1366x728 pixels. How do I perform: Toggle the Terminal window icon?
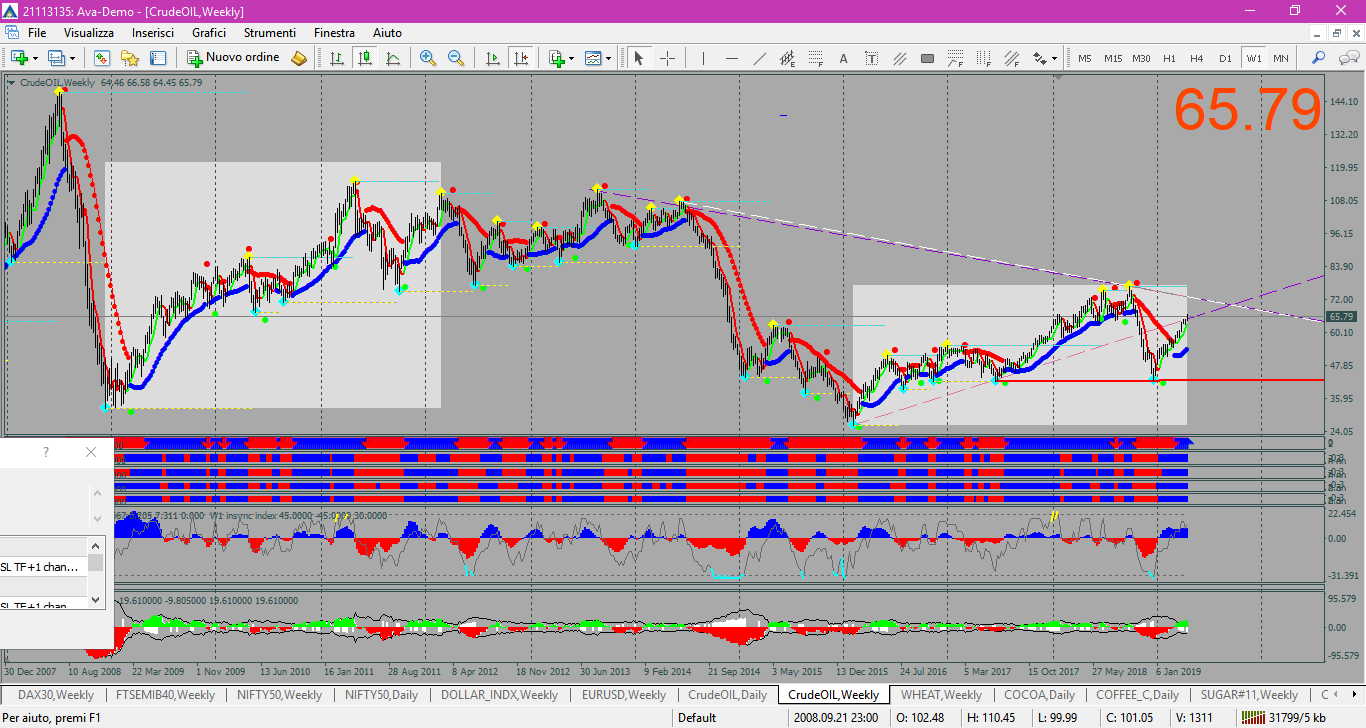[x=157, y=58]
